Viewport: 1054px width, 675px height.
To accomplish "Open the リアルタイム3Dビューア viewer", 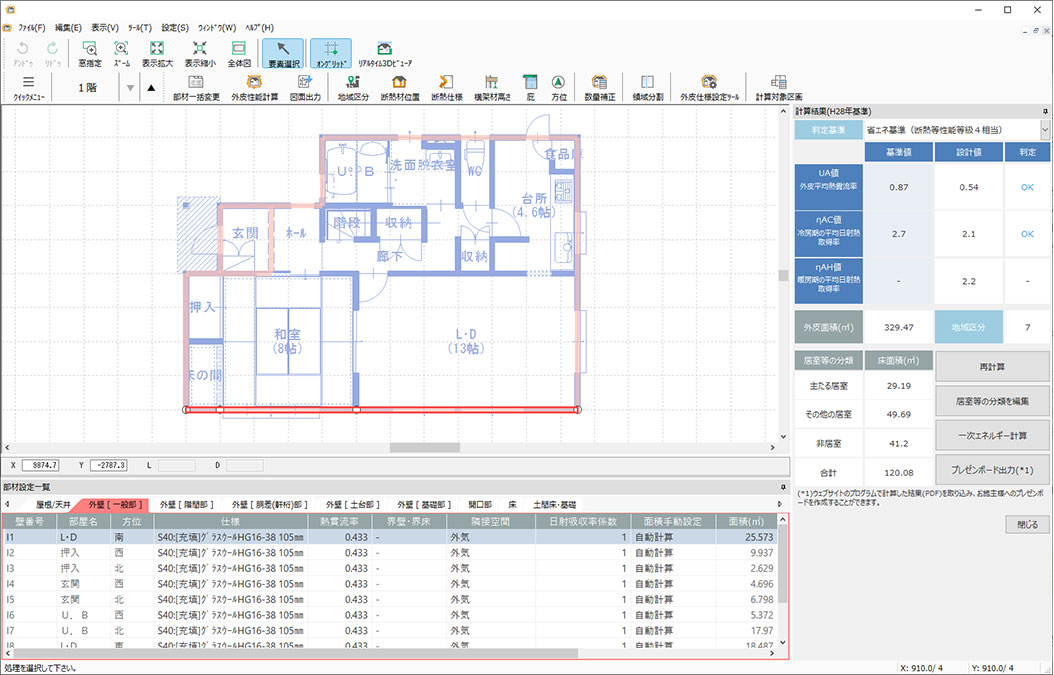I will (x=385, y=53).
